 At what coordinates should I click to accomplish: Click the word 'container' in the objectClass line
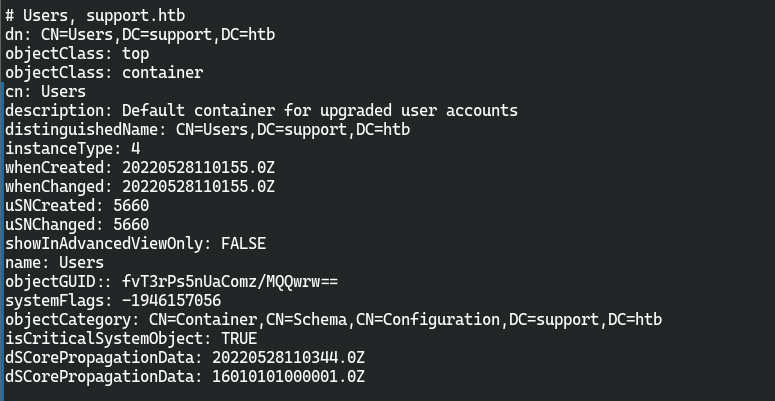(163, 73)
